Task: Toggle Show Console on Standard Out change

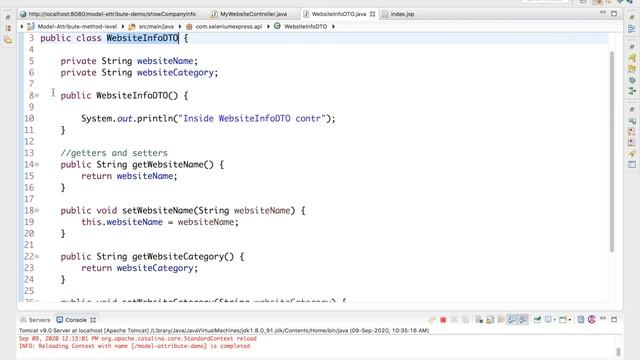Action: pyautogui.click(x=512, y=320)
